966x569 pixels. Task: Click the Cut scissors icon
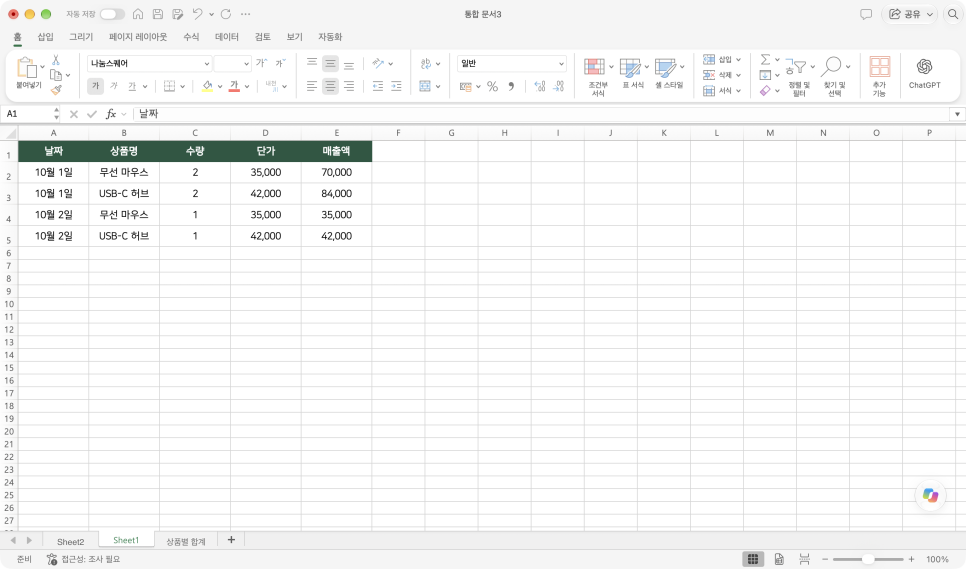[x=56, y=60]
